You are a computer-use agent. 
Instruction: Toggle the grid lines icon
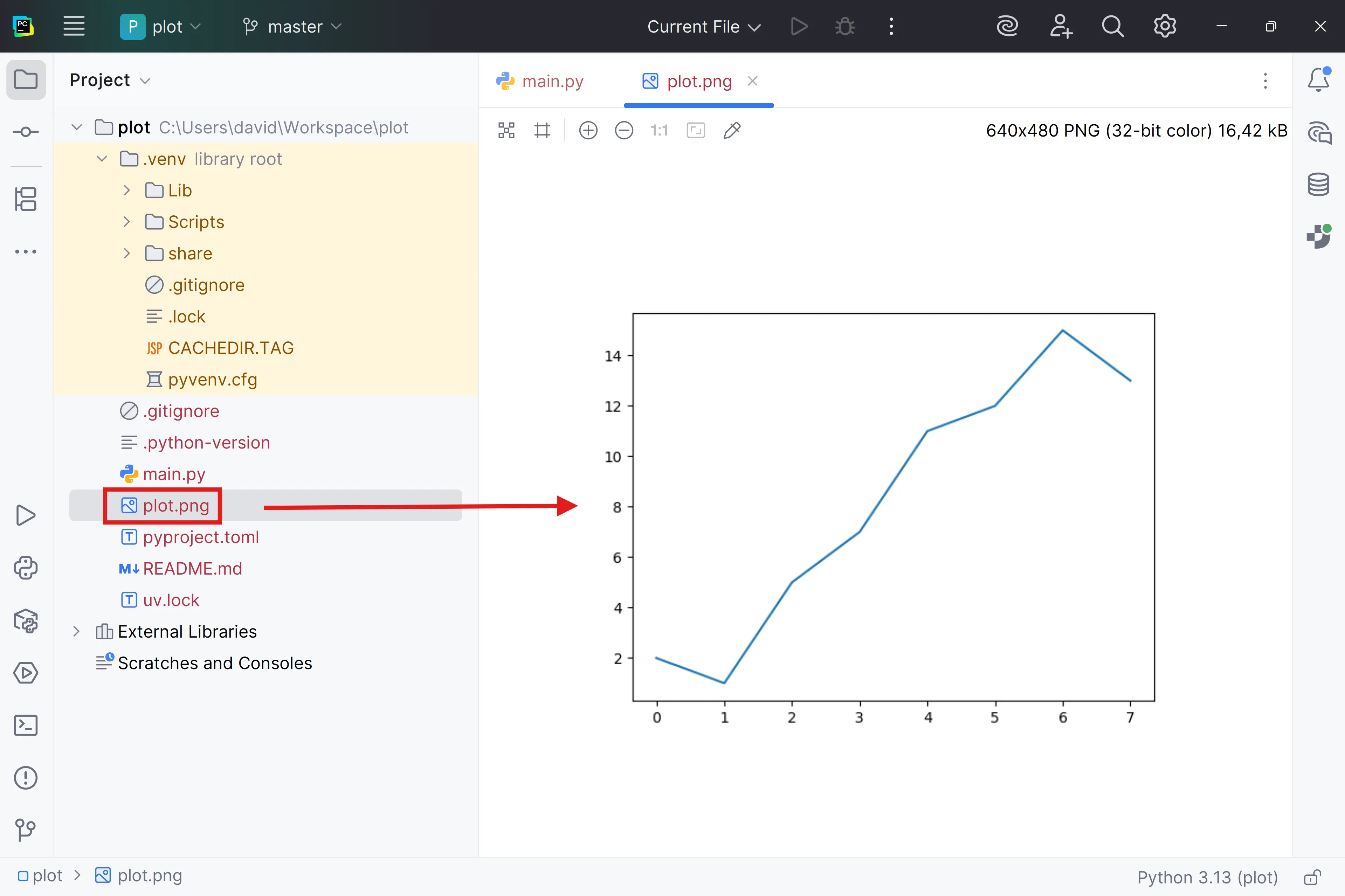click(x=542, y=130)
